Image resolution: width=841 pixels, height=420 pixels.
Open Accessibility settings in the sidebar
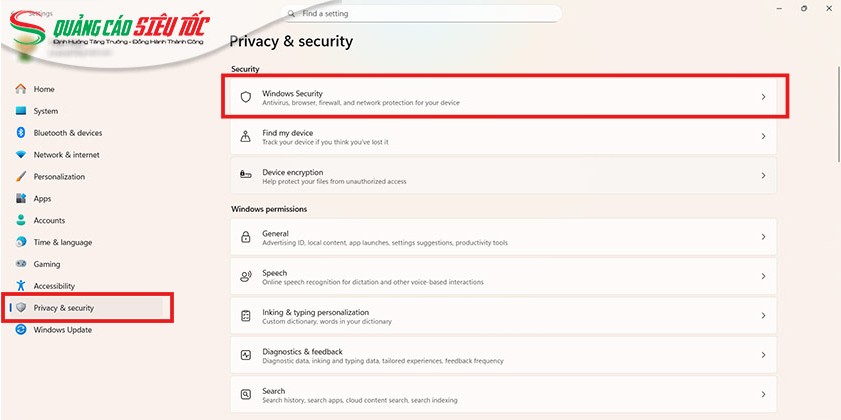(54, 286)
